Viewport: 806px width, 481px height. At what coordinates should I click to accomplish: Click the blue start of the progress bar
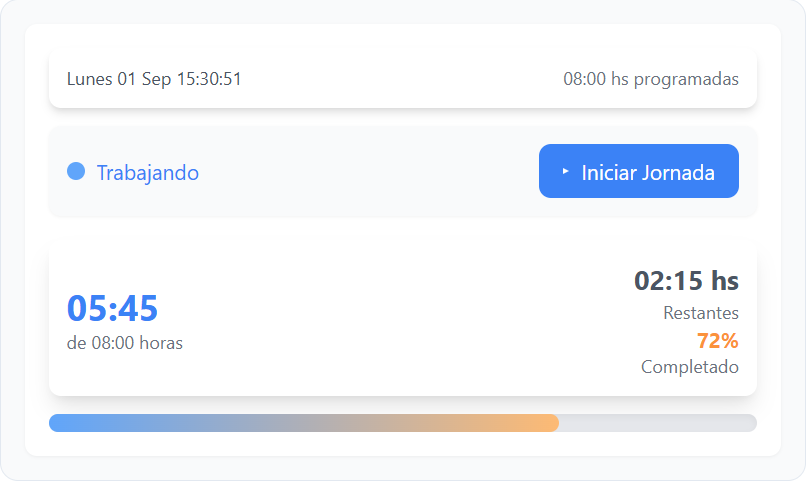pyautogui.click(x=62, y=423)
